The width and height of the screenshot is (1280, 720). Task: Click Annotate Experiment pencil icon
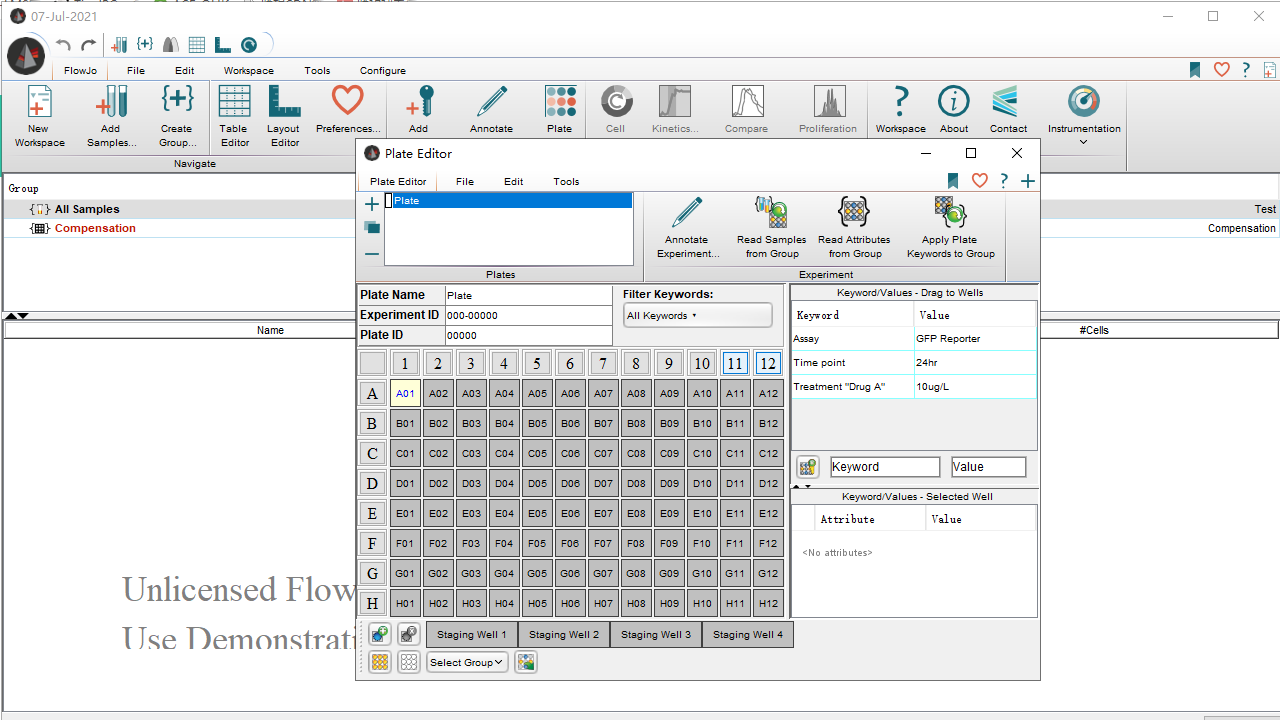pyautogui.click(x=687, y=213)
